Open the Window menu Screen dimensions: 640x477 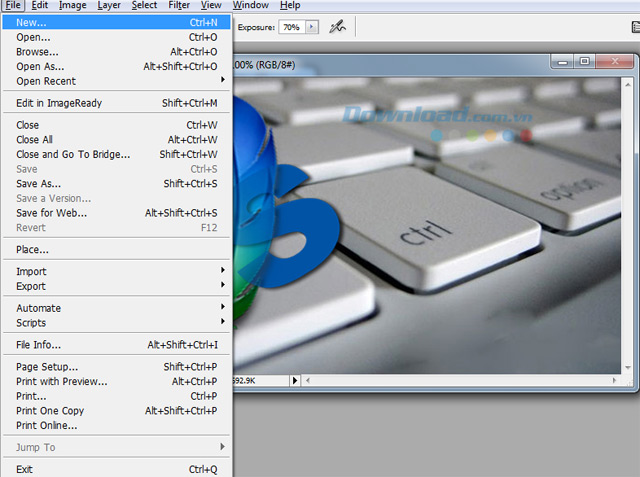tap(251, 5)
